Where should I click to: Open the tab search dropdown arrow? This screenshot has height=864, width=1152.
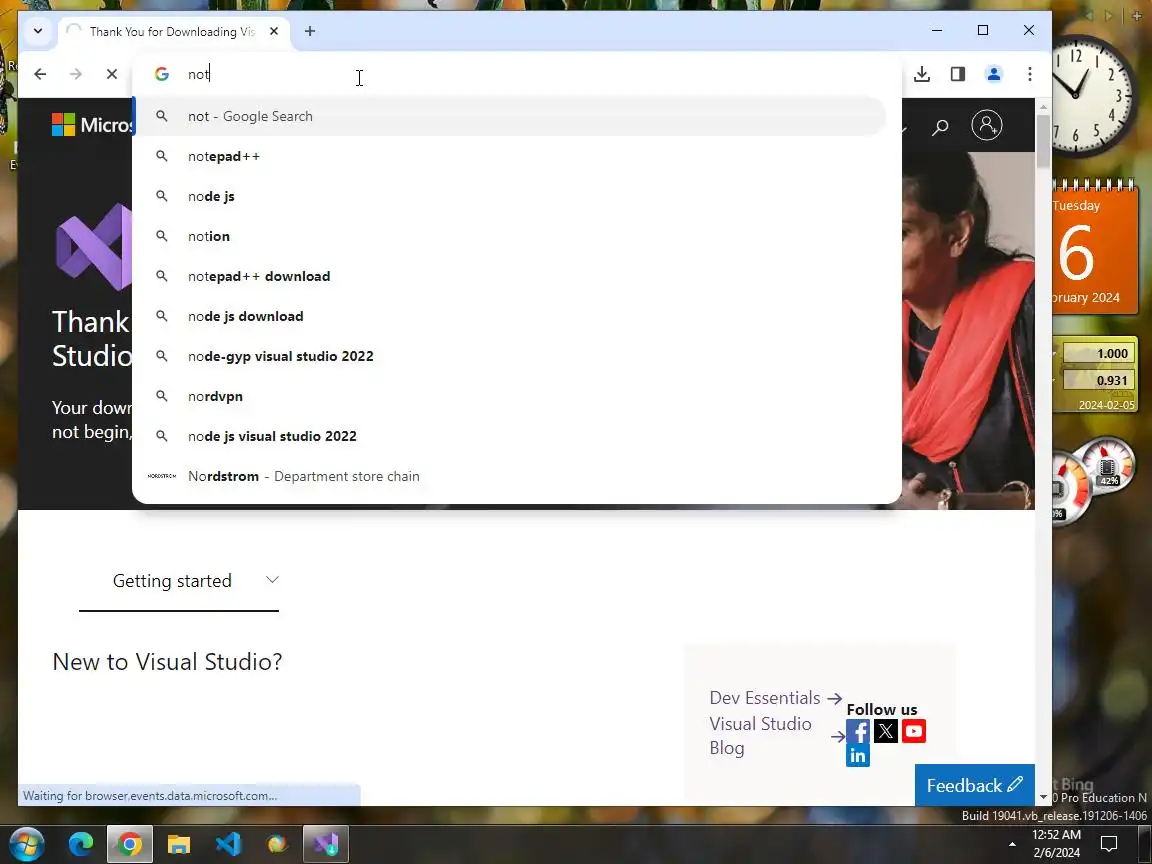[38, 32]
